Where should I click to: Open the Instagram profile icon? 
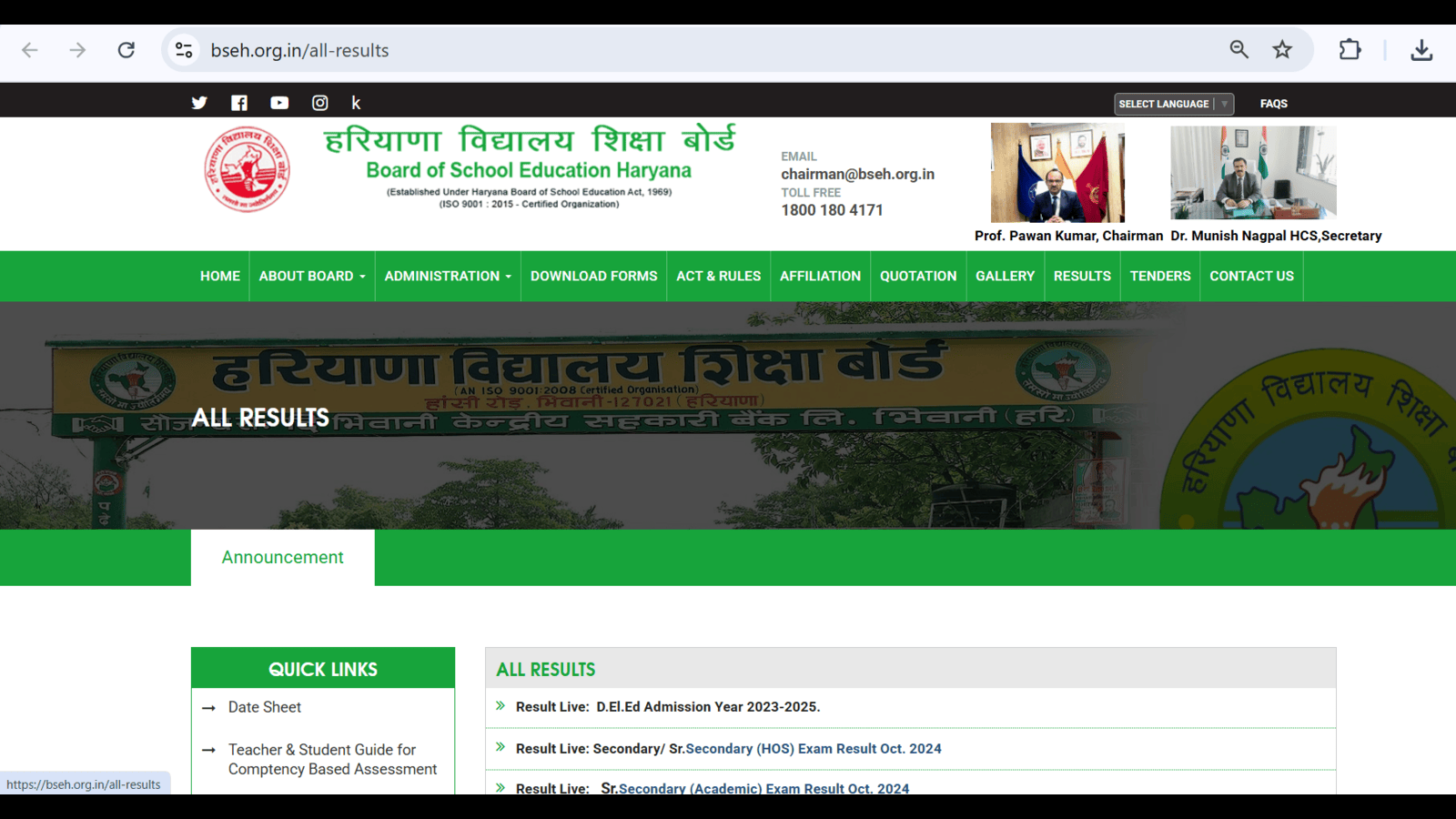point(319,103)
